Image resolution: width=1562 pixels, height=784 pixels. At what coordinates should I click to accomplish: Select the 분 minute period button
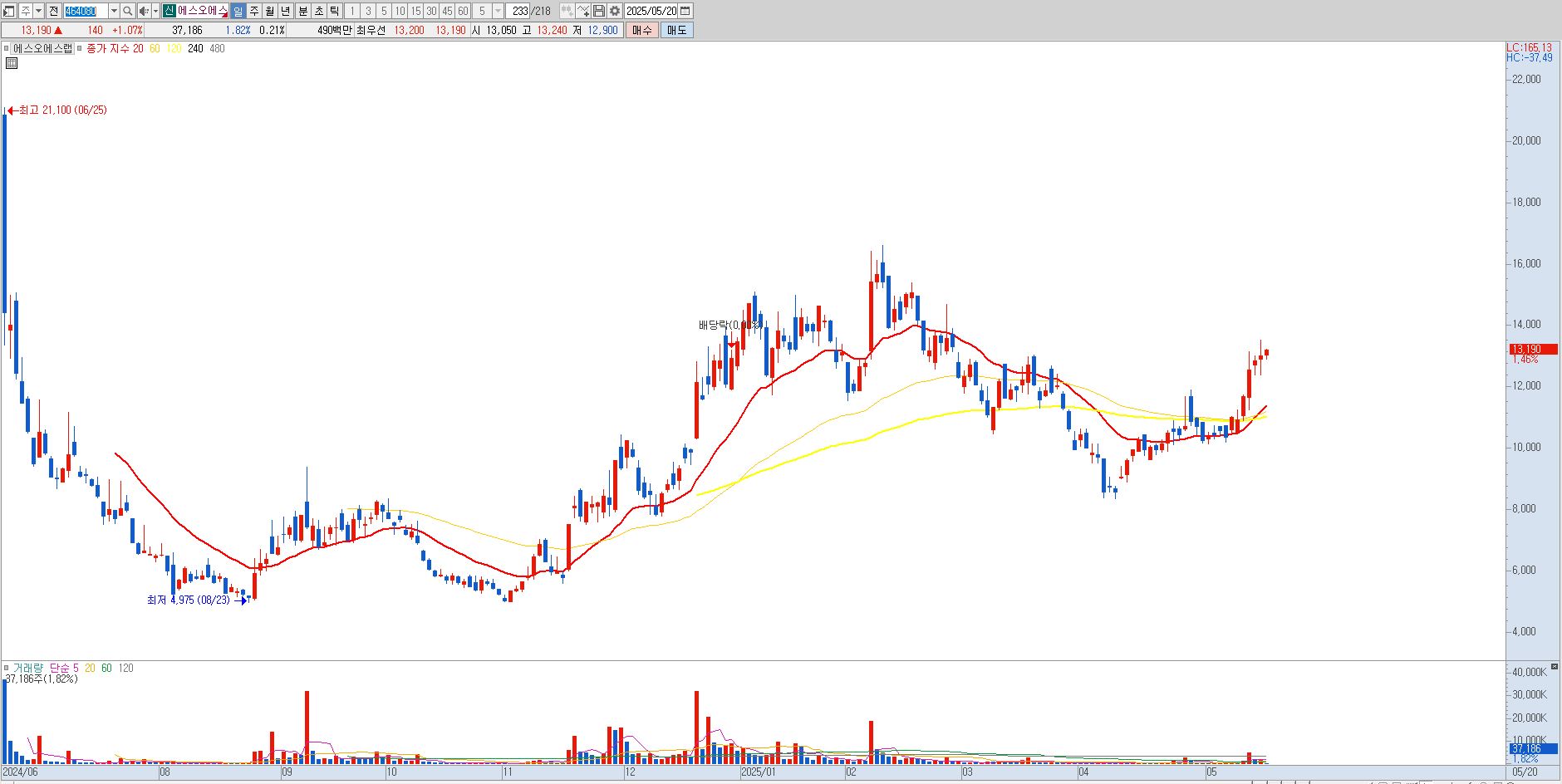tap(303, 11)
